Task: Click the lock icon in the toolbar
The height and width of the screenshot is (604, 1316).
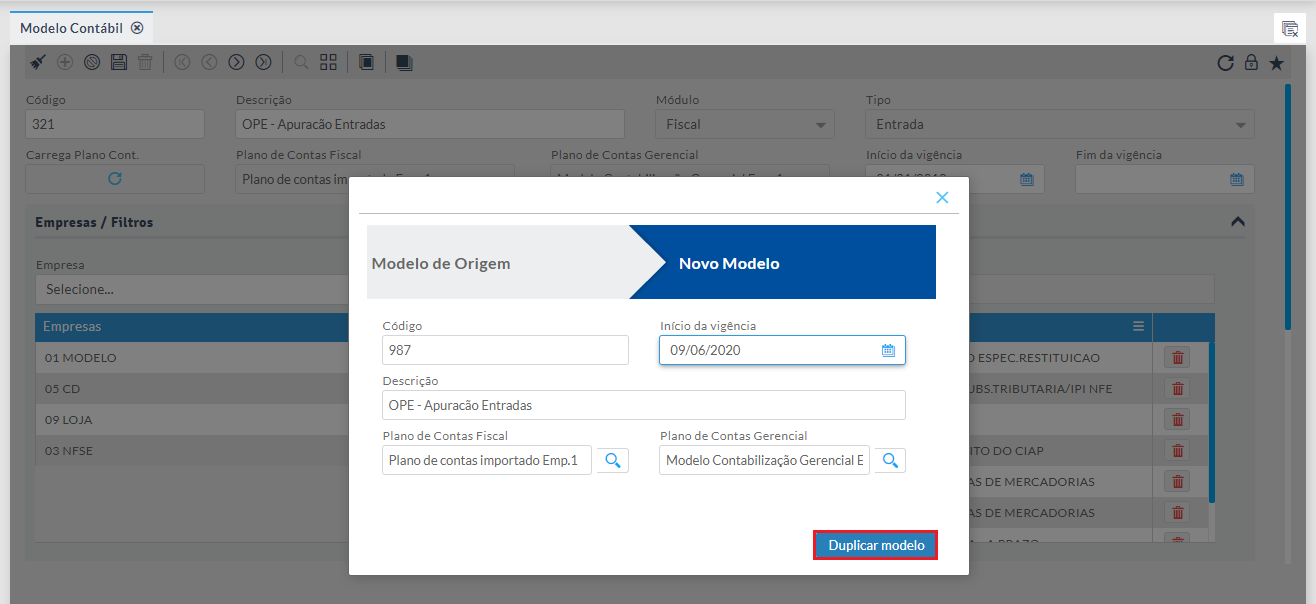Action: [1251, 63]
